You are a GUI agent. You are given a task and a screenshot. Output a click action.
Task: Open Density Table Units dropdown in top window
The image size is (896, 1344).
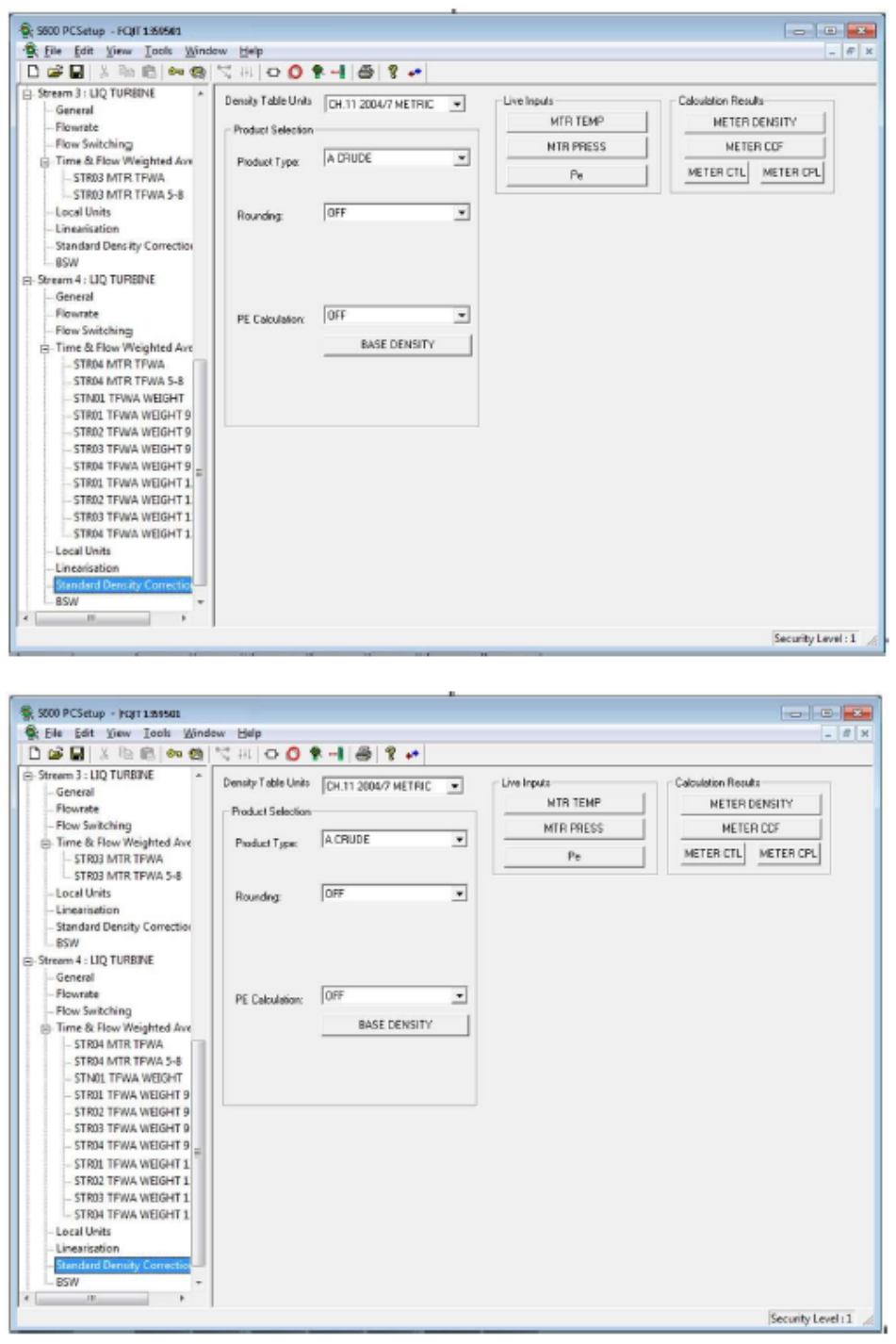tap(457, 104)
